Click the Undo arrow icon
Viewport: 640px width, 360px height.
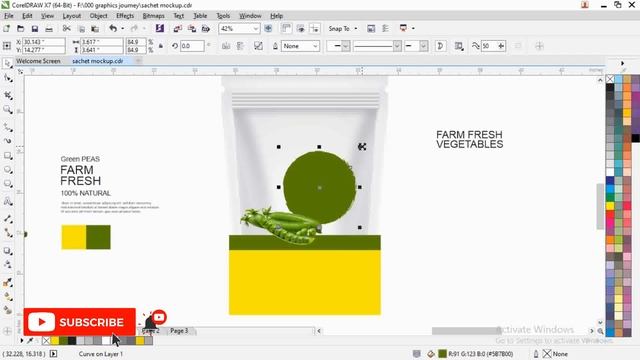113,29
